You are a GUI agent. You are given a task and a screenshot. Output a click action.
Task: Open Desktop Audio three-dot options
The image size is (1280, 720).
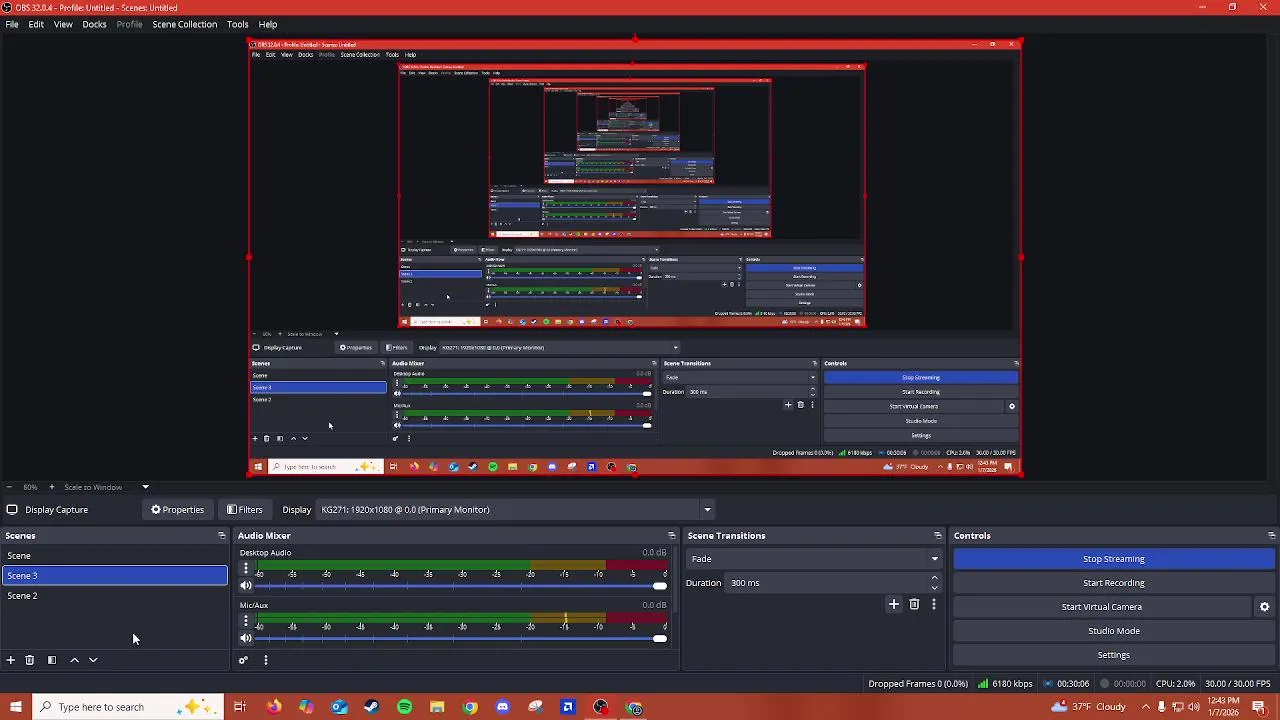[246, 568]
